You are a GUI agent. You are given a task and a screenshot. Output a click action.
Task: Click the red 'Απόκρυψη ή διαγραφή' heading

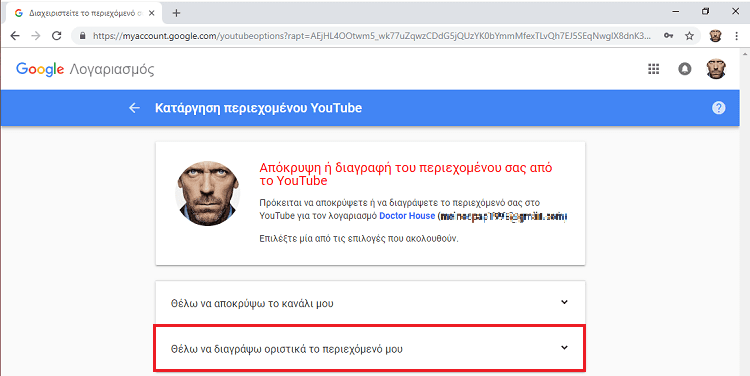click(x=406, y=174)
